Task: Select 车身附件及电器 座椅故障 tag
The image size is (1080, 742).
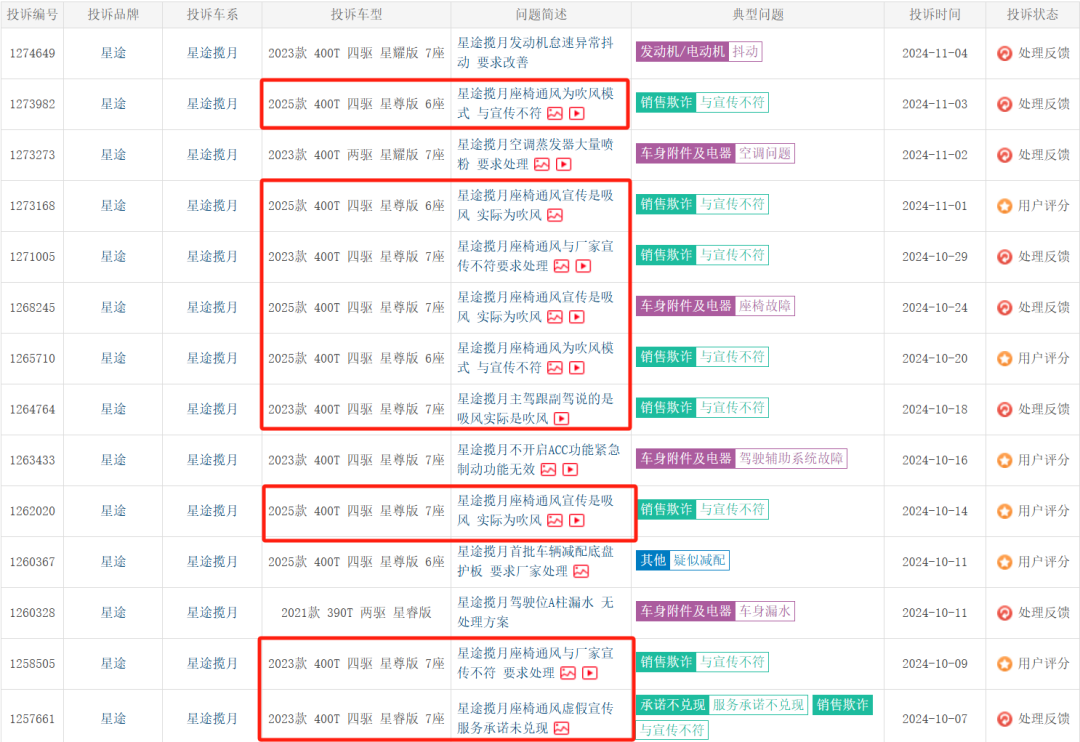Action: point(715,306)
